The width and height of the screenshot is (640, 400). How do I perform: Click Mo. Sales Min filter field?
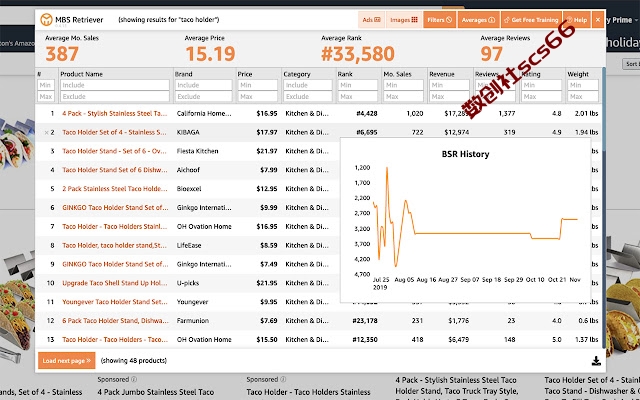[403, 85]
